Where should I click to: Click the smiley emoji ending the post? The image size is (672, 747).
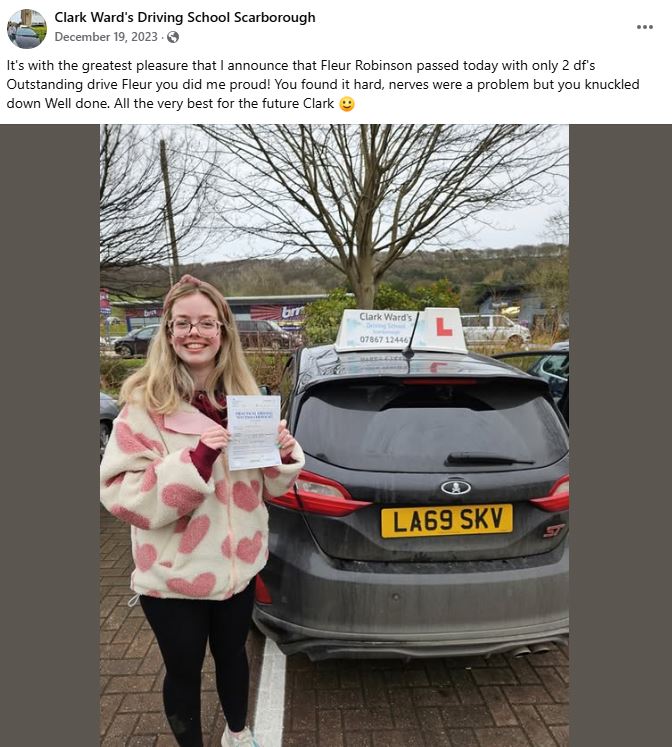pyautogui.click(x=347, y=104)
